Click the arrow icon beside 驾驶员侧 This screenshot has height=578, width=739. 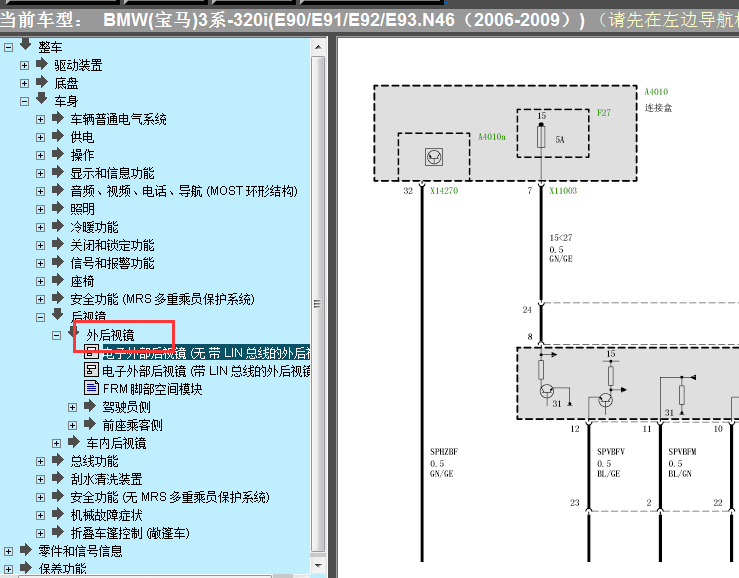[90, 405]
